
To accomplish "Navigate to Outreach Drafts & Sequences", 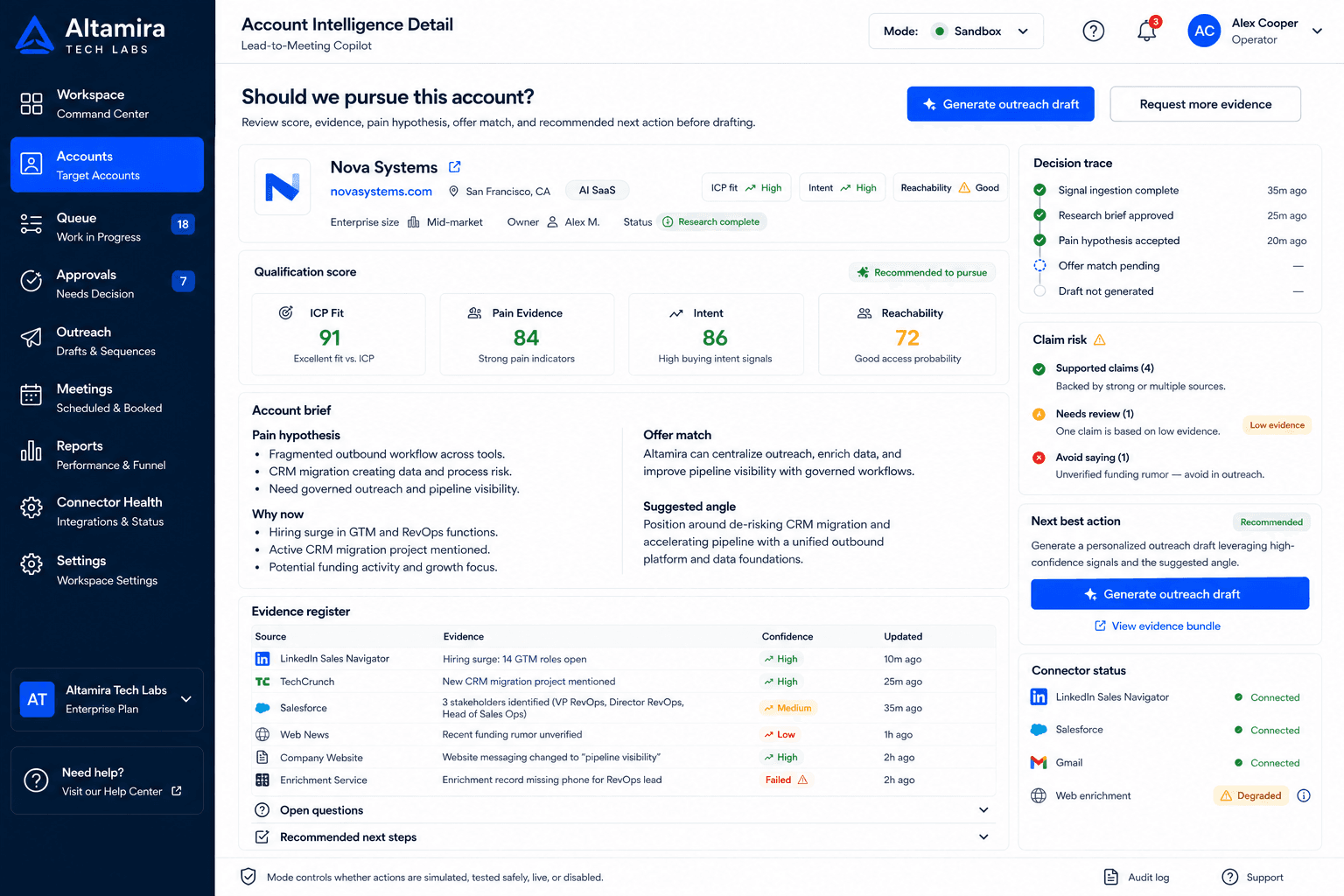I will point(107,341).
